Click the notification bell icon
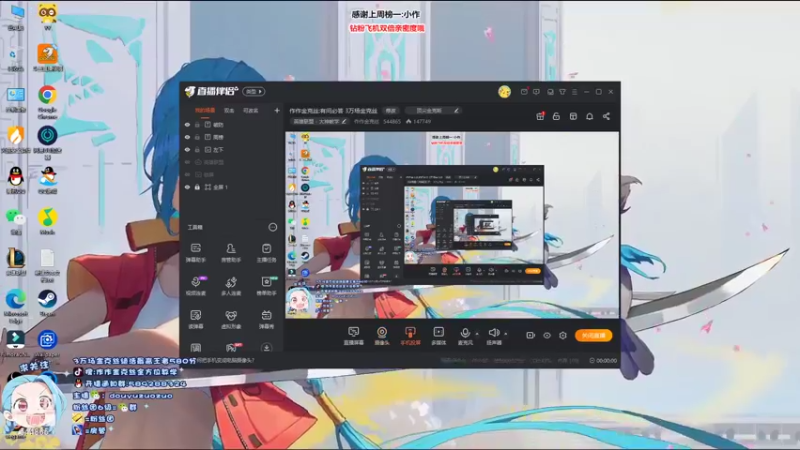Viewport: 800px width, 450px height. coord(589,116)
